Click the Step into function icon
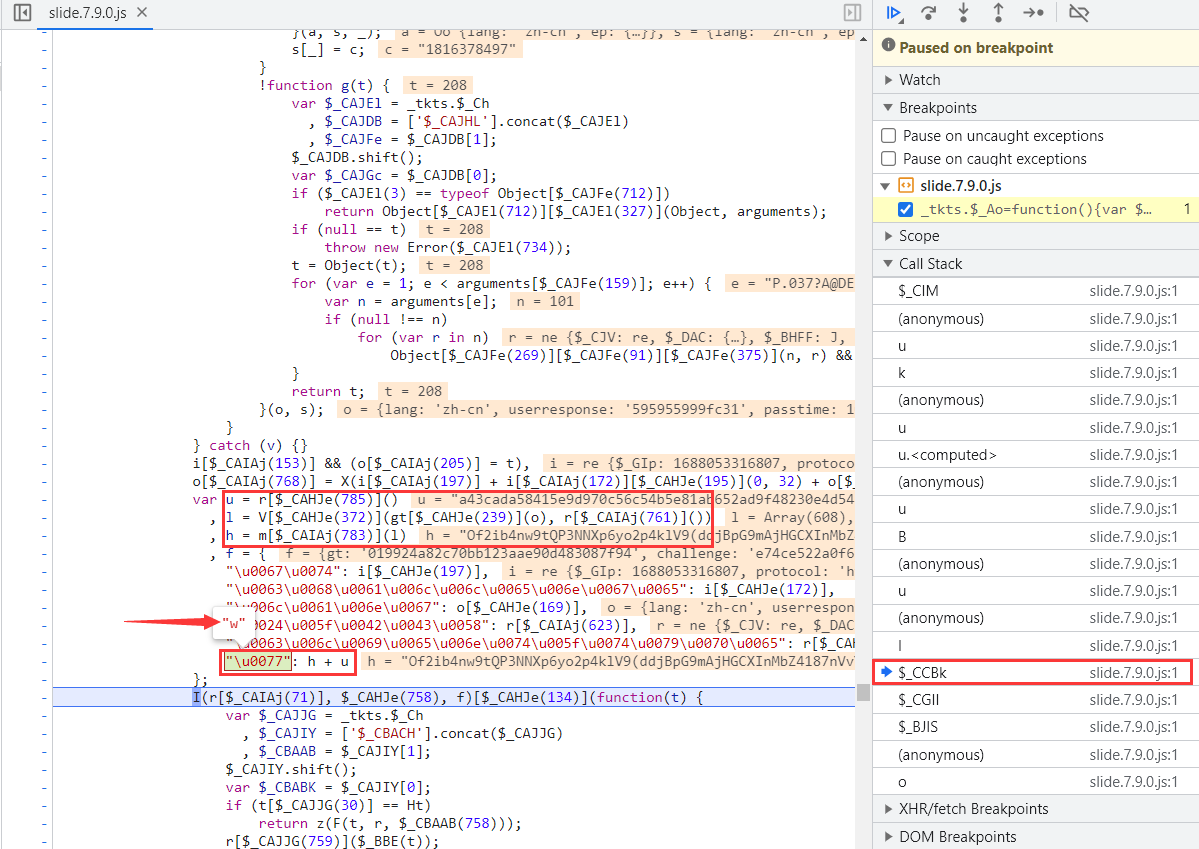Screen dimensions: 1199x849 (x=963, y=13)
